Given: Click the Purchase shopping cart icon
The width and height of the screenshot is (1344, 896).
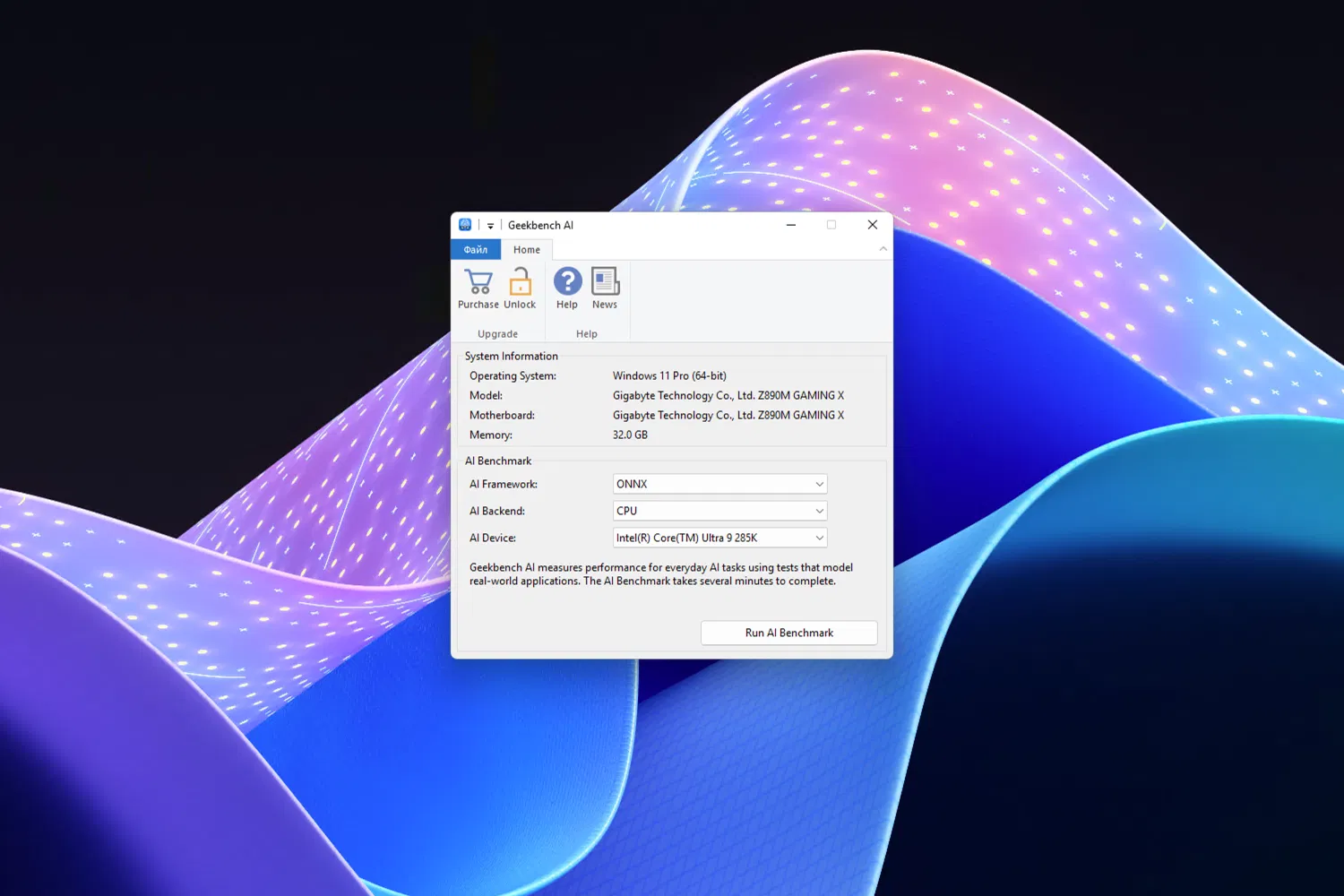Looking at the screenshot, I should coord(478,282).
